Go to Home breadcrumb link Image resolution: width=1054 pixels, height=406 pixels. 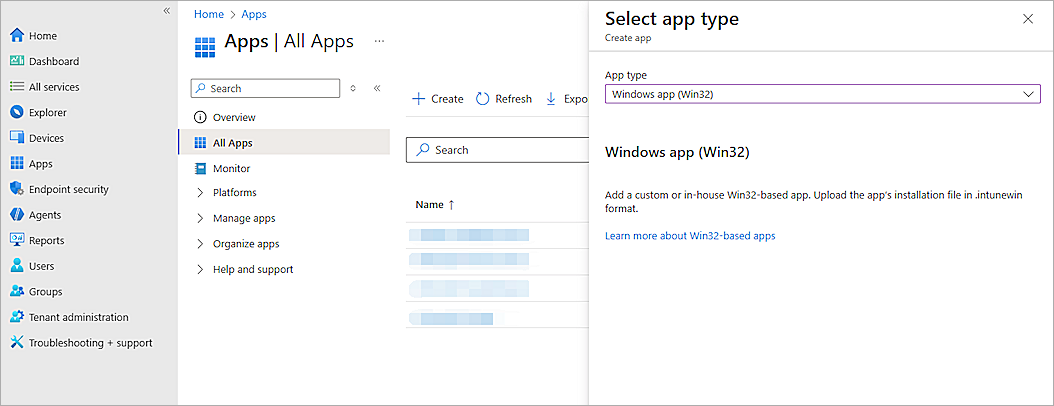click(x=208, y=14)
